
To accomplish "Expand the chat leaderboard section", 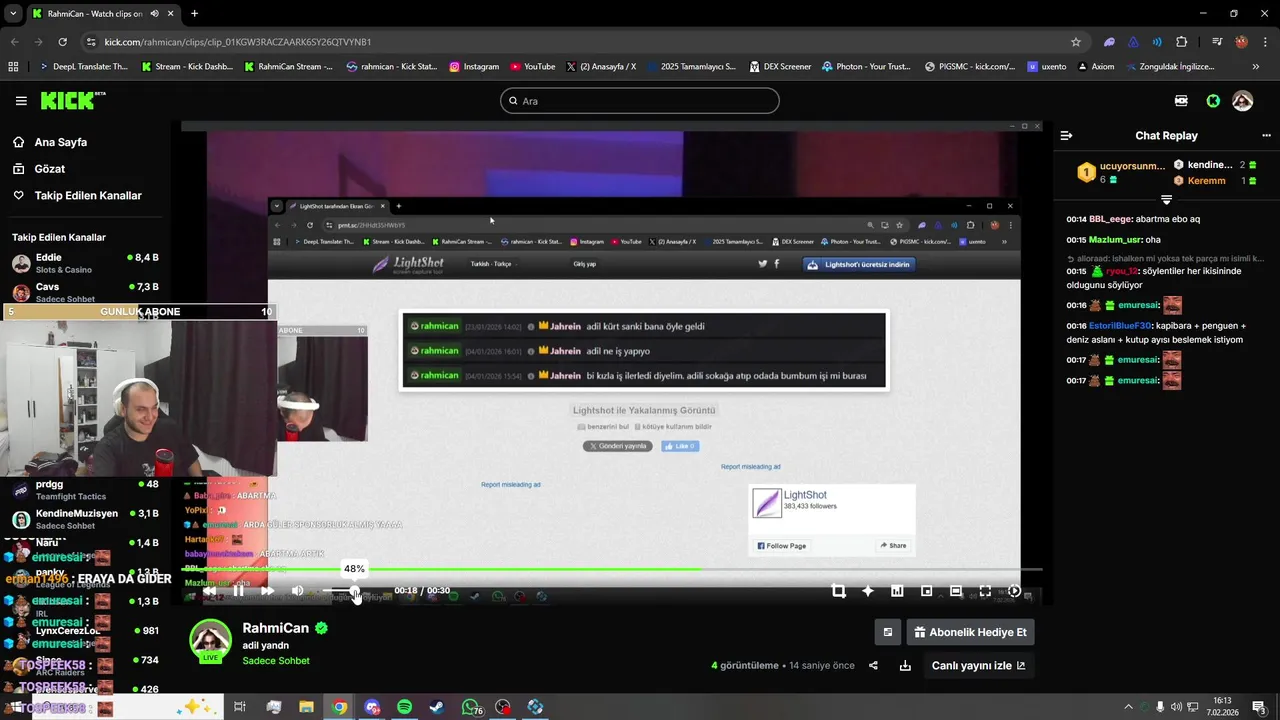I will click(1166, 199).
